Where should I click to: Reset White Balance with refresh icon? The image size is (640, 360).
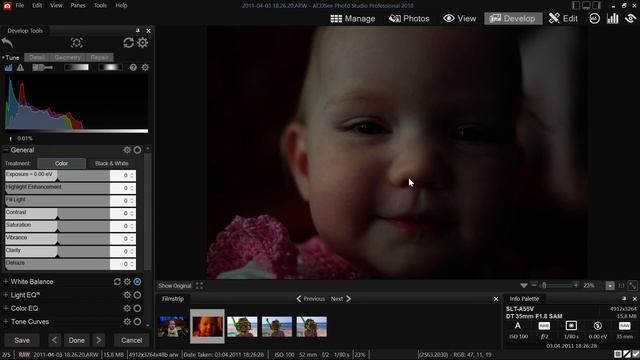(x=117, y=282)
